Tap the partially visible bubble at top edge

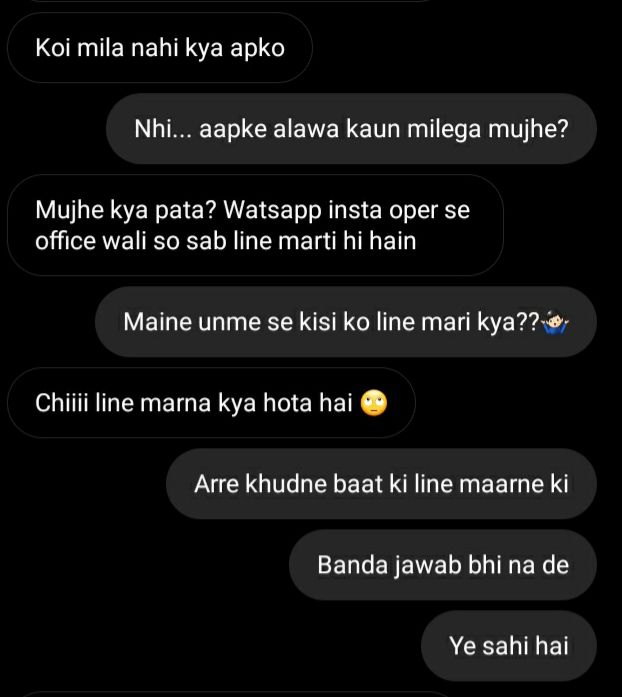pos(231,1)
